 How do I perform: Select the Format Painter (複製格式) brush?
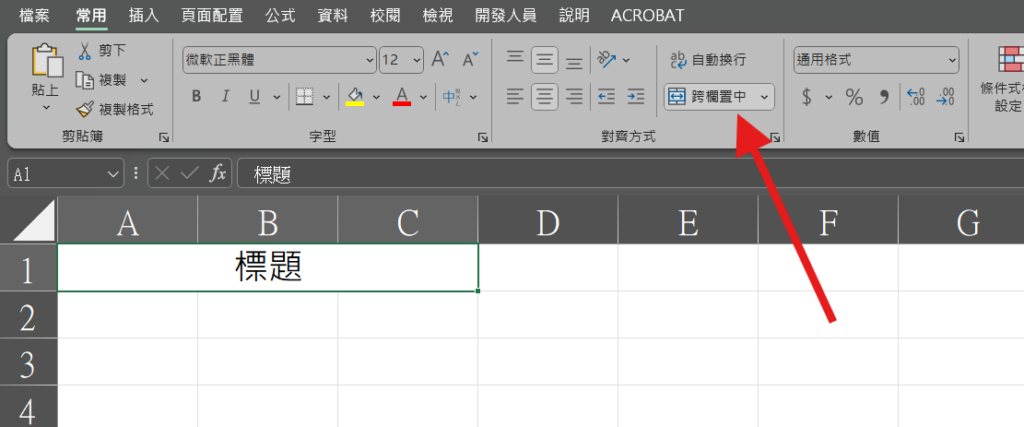(85, 109)
